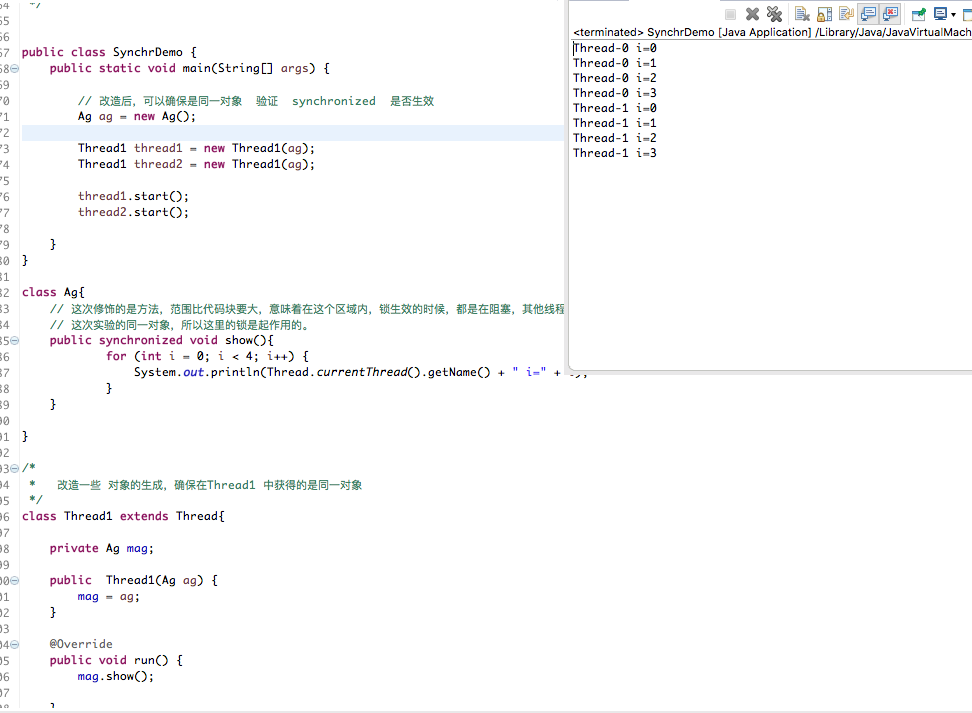Click the "mag = ag;" assignment
Image resolution: width=972 pixels, height=713 pixels.
pyautogui.click(x=108, y=597)
